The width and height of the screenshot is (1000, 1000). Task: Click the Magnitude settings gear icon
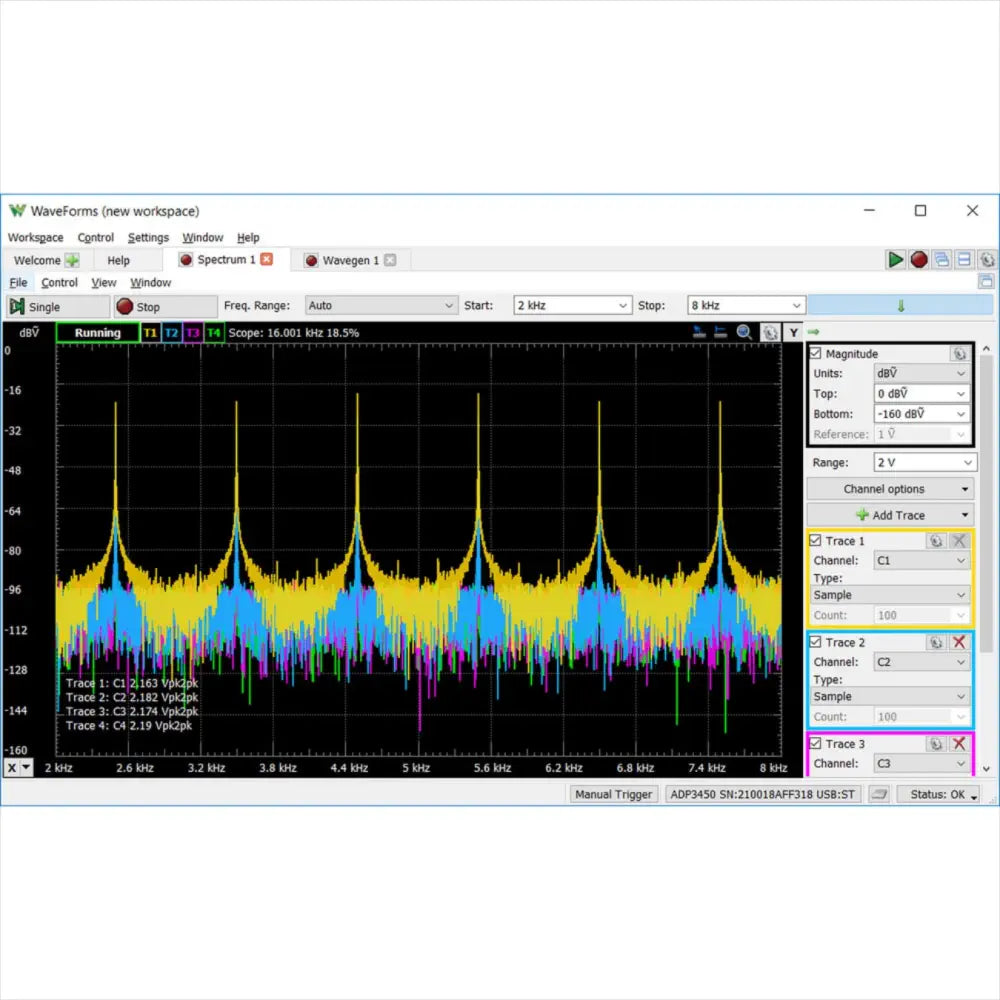pyautogui.click(x=959, y=353)
